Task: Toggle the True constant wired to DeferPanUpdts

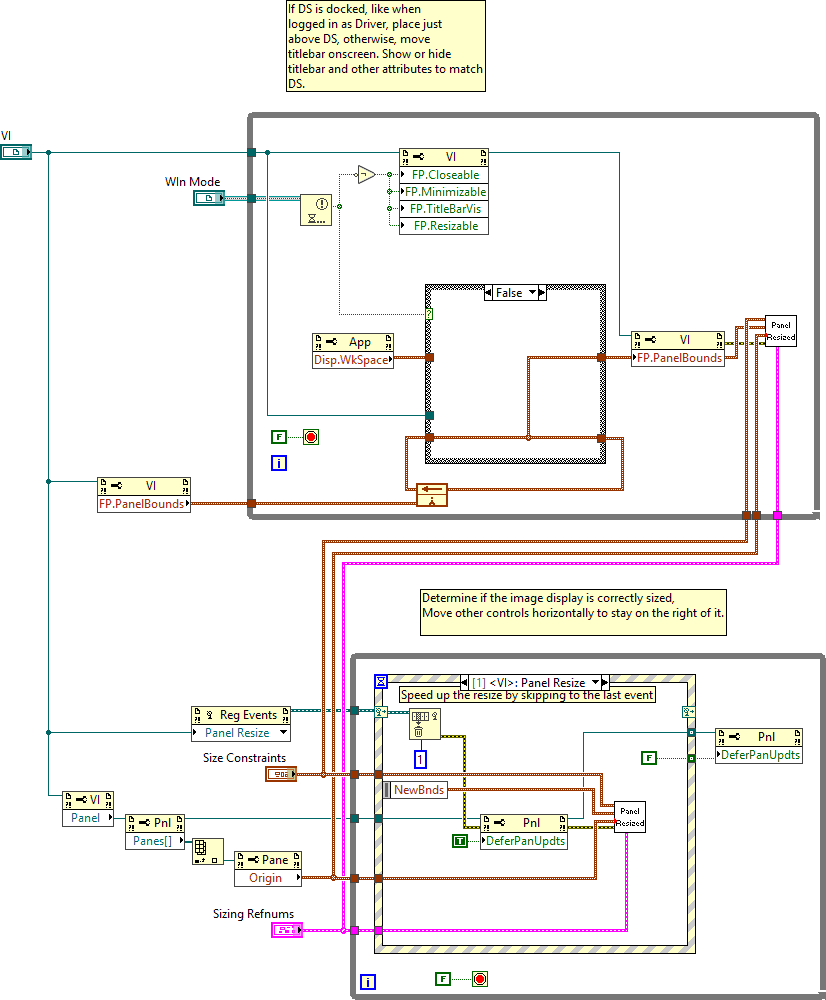Action: coord(459,841)
